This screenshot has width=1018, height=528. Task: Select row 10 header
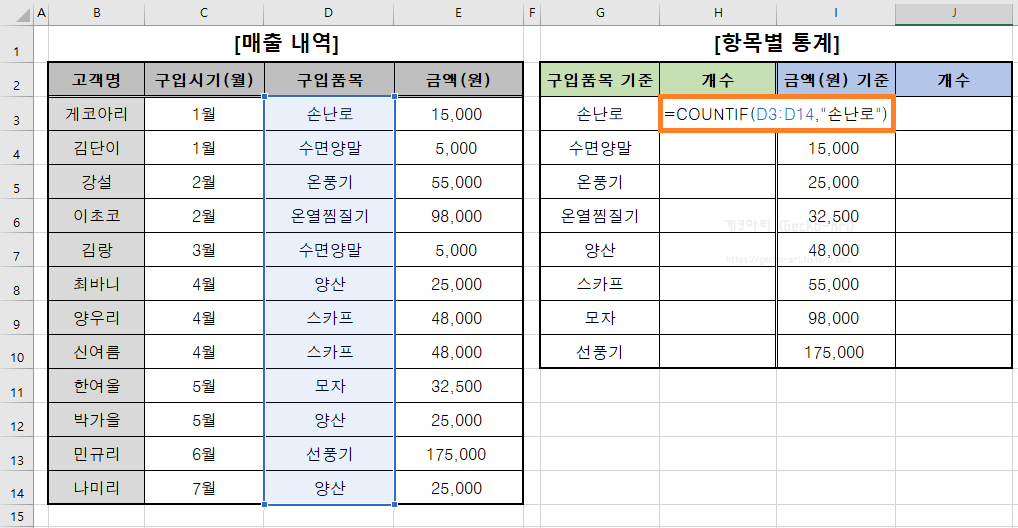[16, 352]
